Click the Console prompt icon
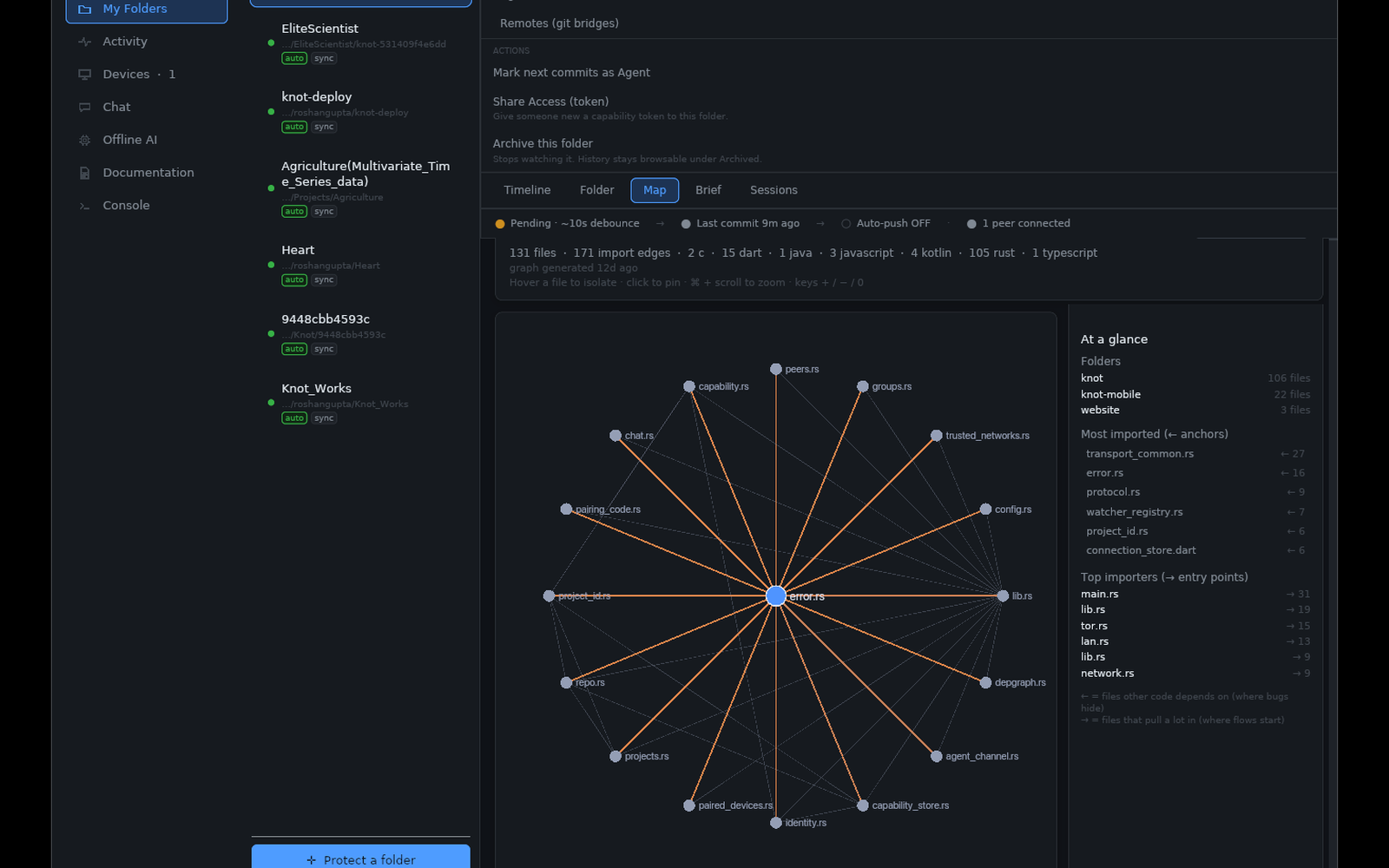 [x=84, y=206]
